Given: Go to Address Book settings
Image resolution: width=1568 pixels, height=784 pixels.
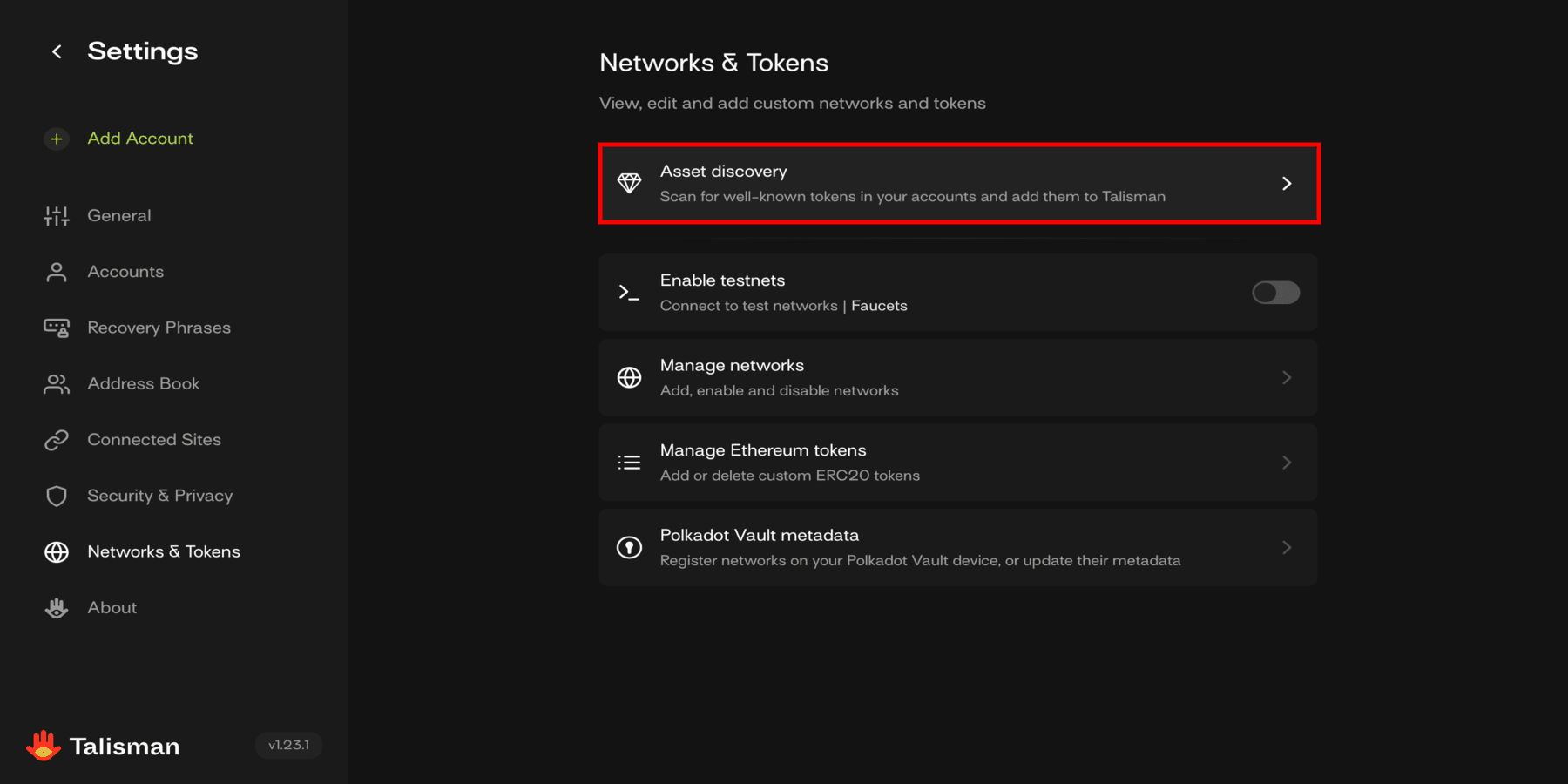Looking at the screenshot, I should click(143, 384).
